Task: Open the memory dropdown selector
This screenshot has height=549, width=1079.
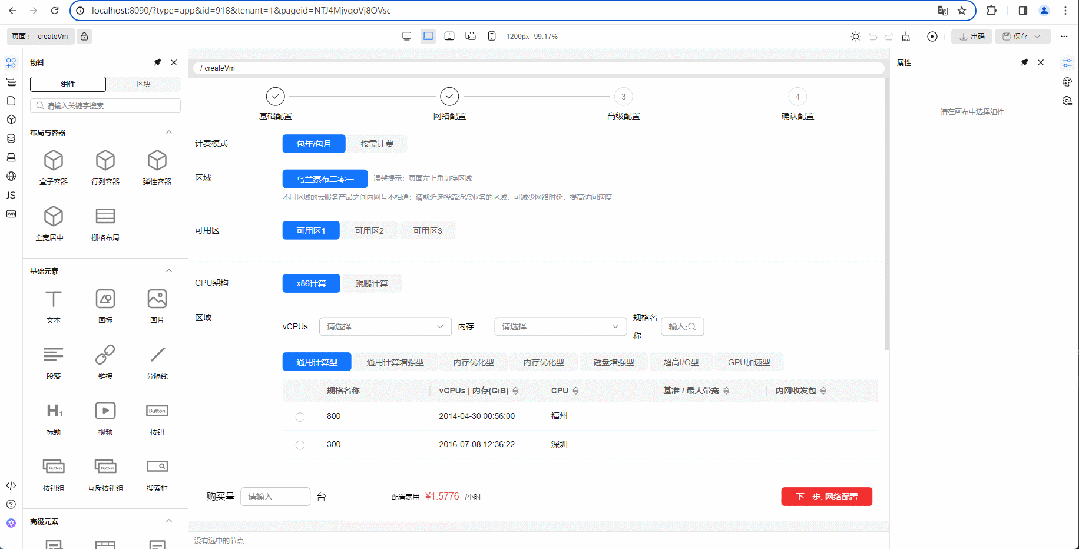Action: [560, 326]
